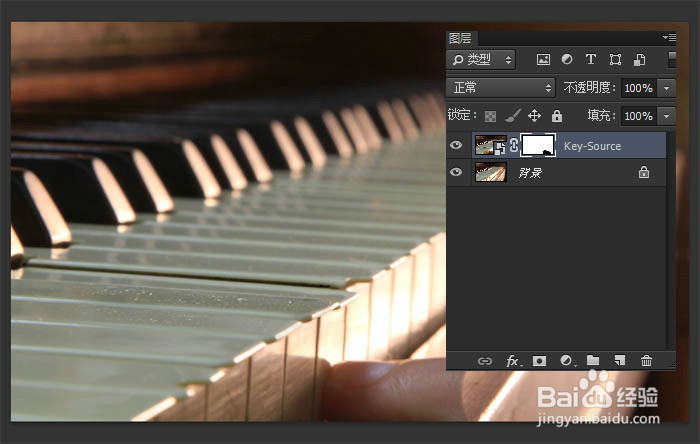Lock all with the padlock icon
Image resolution: width=700 pixels, height=444 pixels.
[557, 116]
